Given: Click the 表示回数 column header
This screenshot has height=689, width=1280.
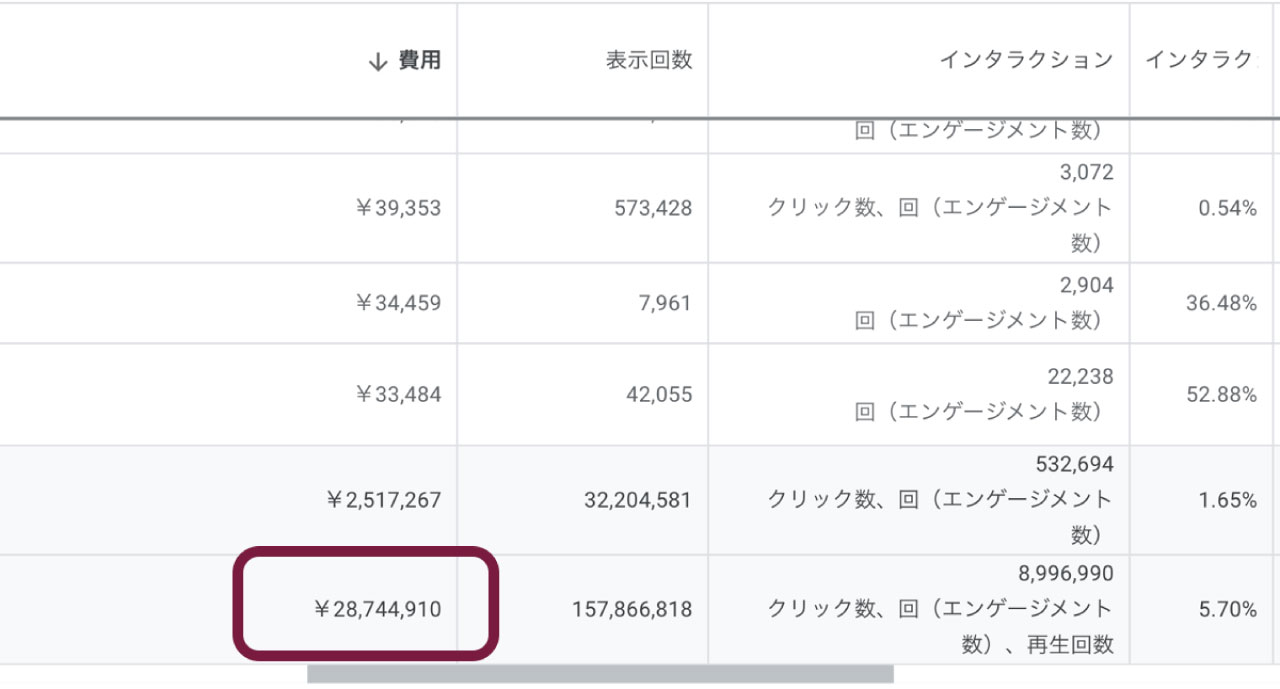Looking at the screenshot, I should coord(648,61).
